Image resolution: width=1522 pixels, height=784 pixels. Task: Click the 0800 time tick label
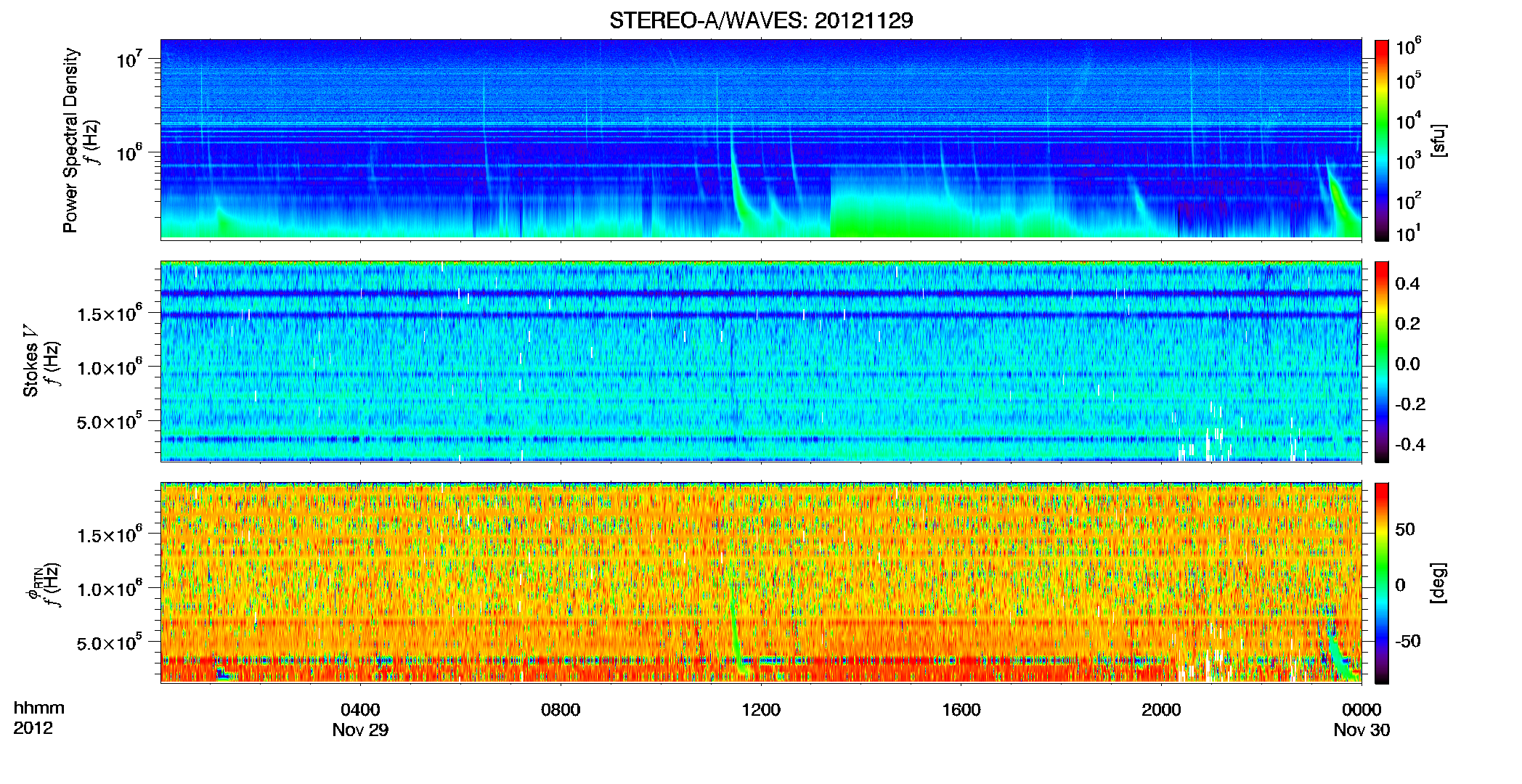coord(561,710)
